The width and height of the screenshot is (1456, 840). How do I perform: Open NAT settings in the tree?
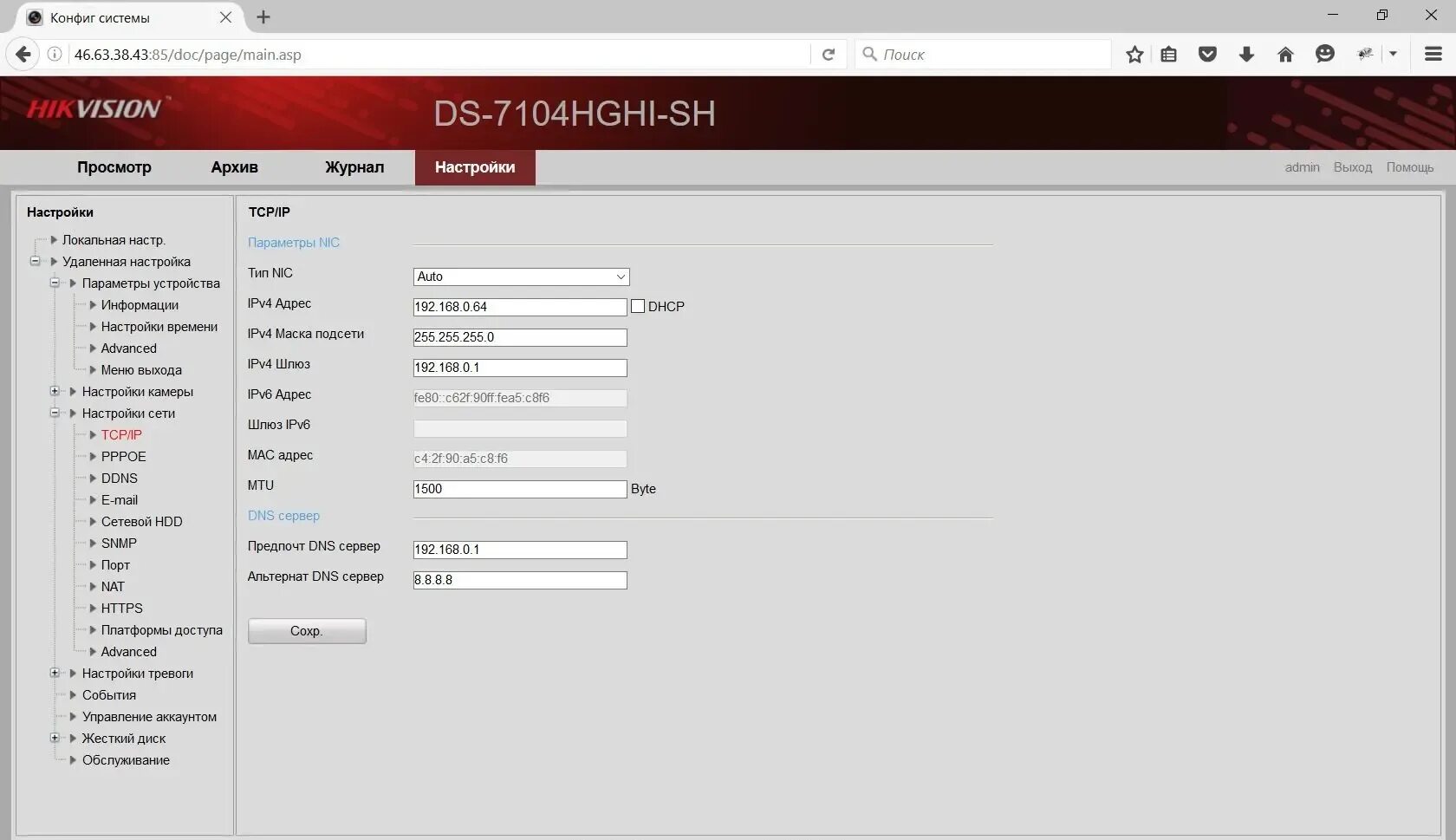click(113, 587)
